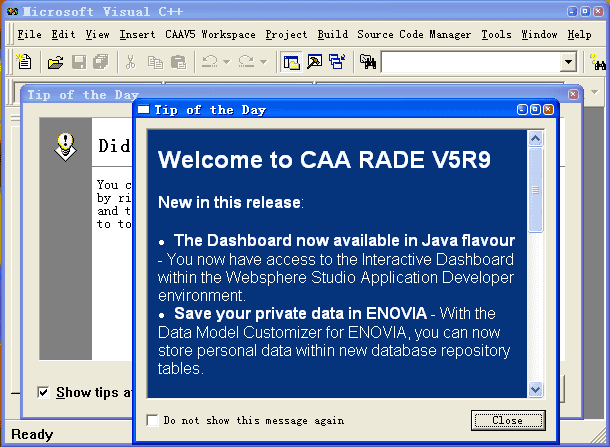
Task: Open the Undo history dropdown arrow
Action: tap(227, 62)
